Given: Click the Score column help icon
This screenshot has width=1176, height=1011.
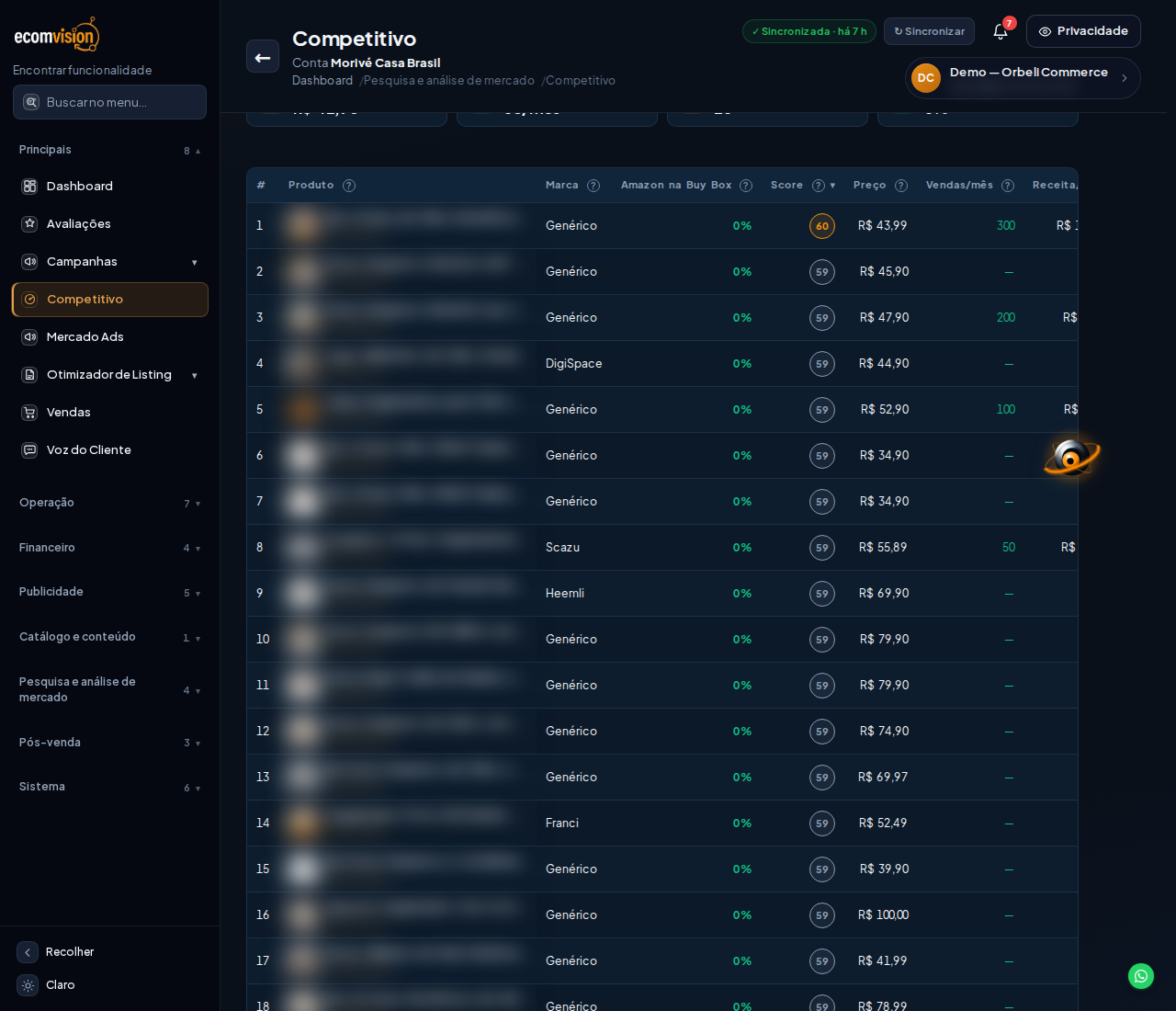Looking at the screenshot, I should [x=819, y=186].
